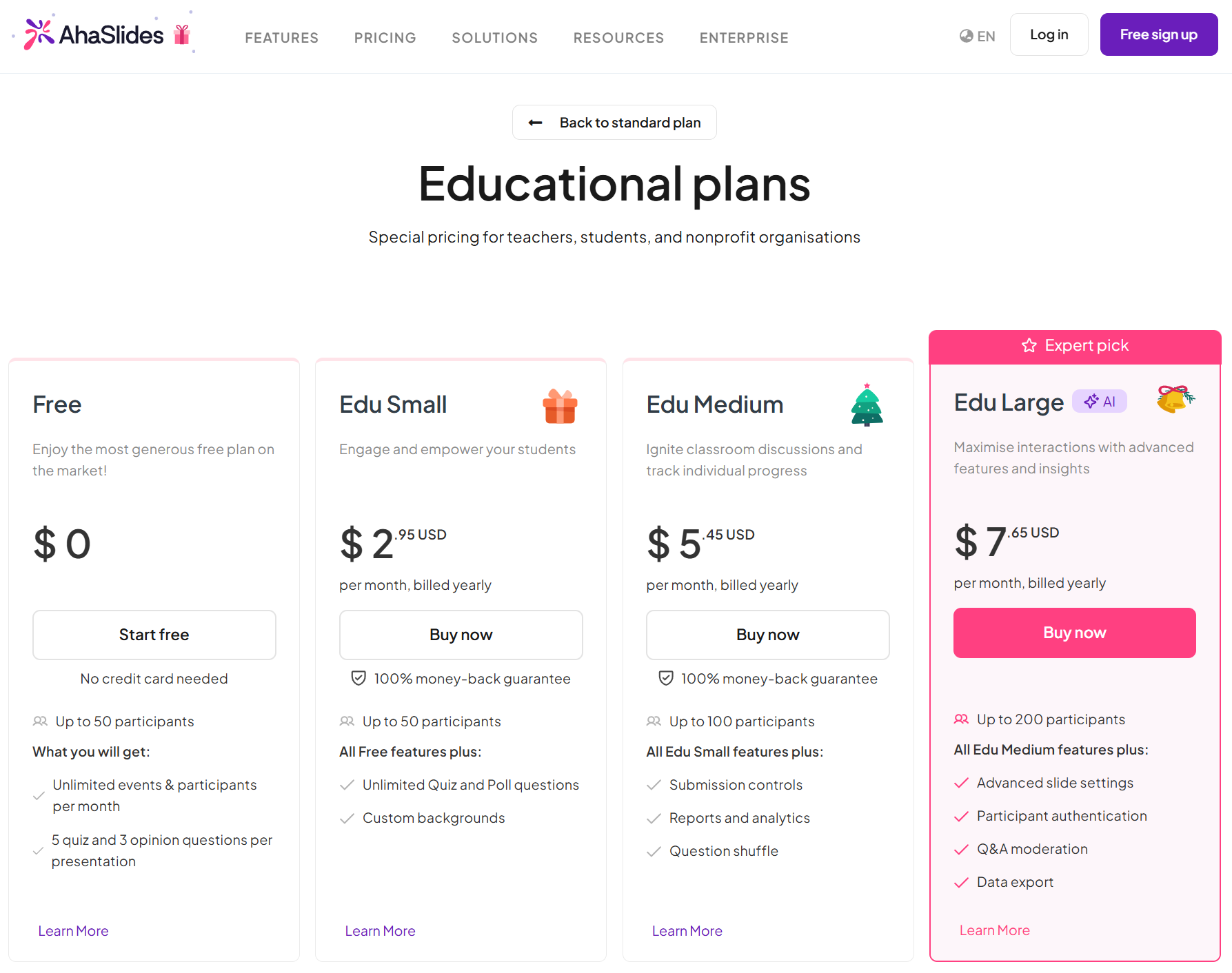Image resolution: width=1232 pixels, height=973 pixels.
Task: Click the gift box icon on Edu Small
Action: (x=560, y=406)
